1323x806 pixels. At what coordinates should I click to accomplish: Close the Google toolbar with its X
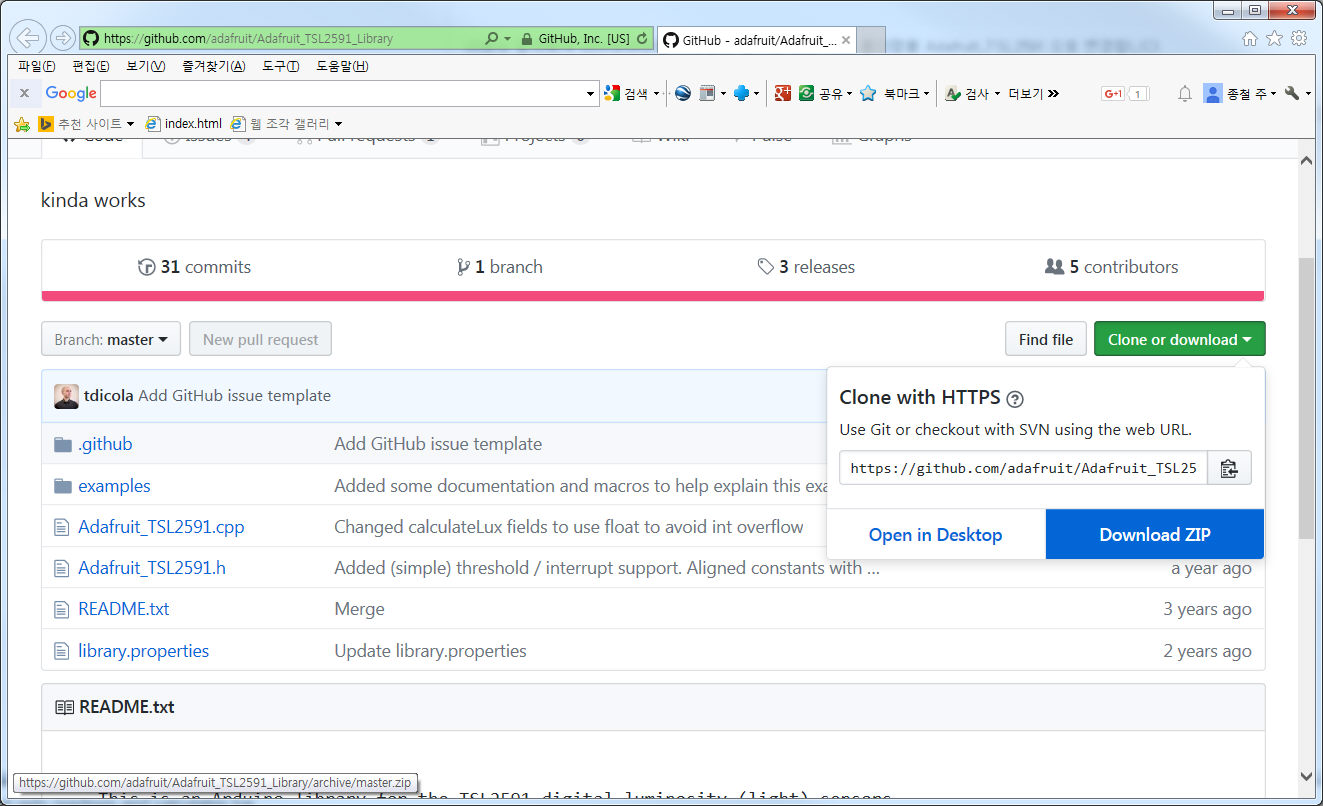point(25,93)
